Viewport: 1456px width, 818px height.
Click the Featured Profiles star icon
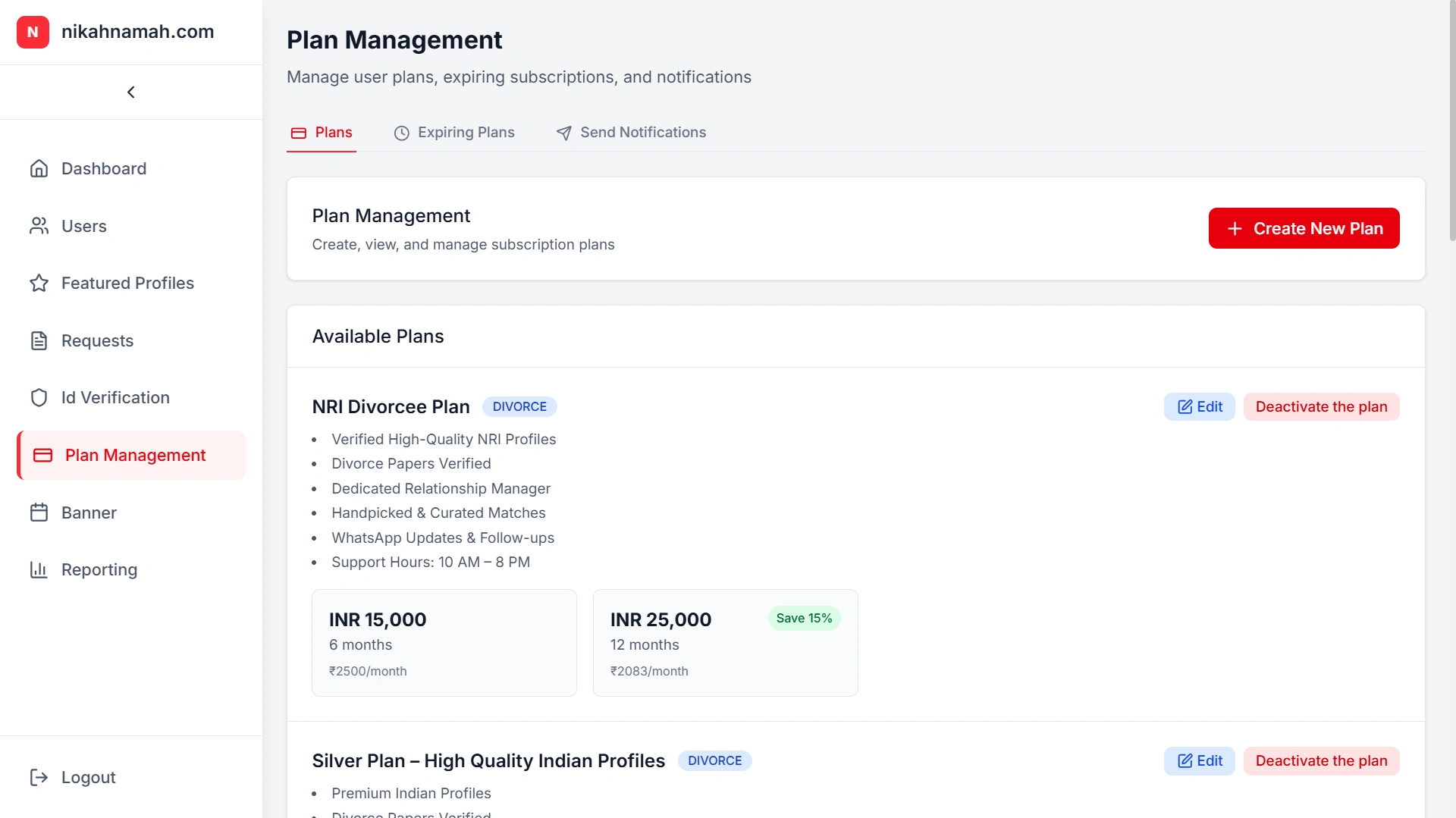(39, 283)
